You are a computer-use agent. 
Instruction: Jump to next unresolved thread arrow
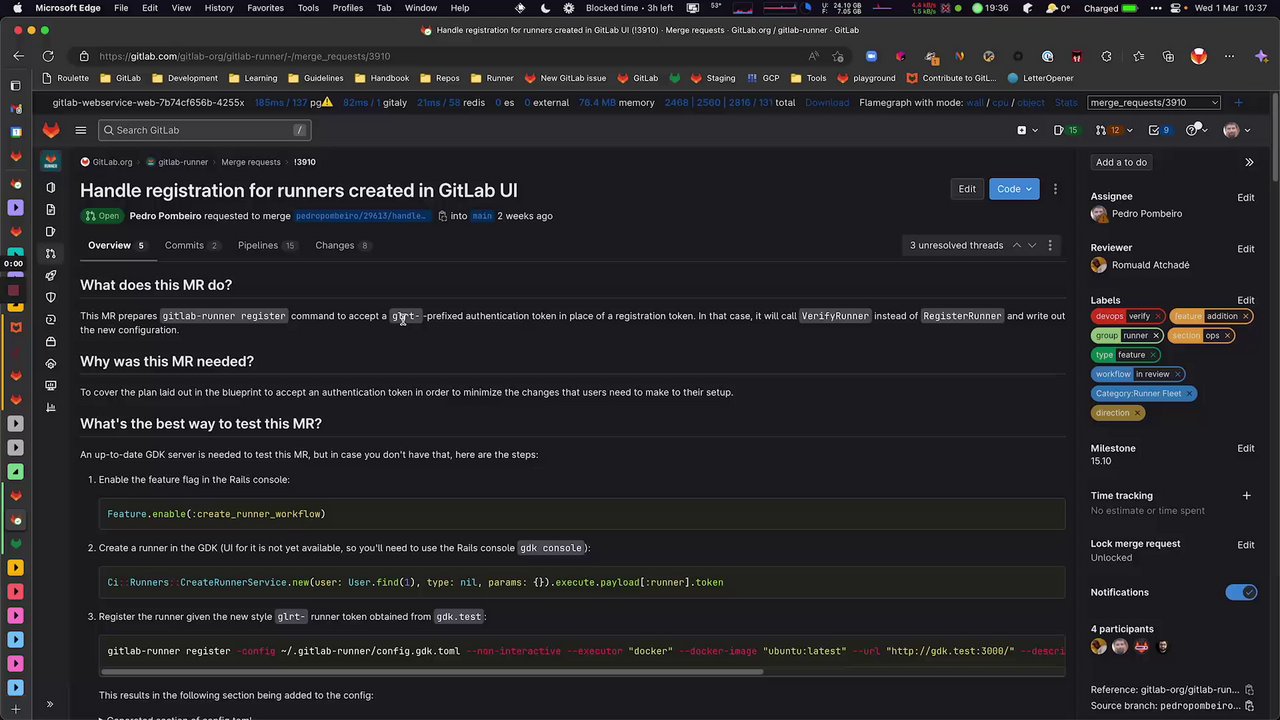coord(1032,245)
